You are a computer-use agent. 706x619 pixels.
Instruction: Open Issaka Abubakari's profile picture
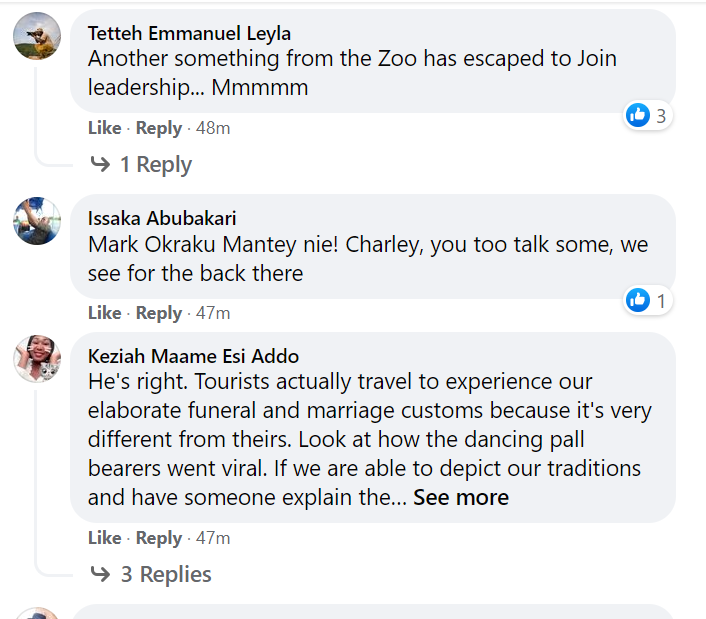coord(37,221)
